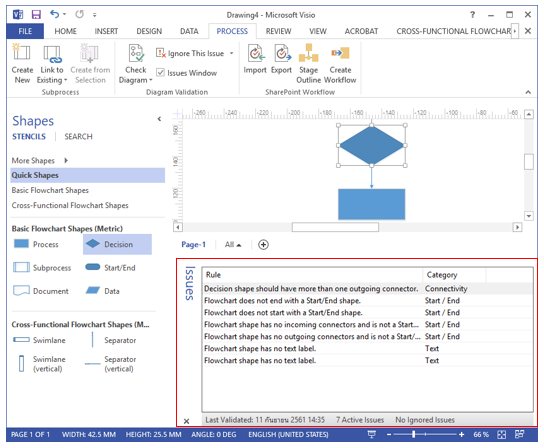The image size is (544, 448).
Task: Select Quick Shapes stencil
Action: point(88,175)
